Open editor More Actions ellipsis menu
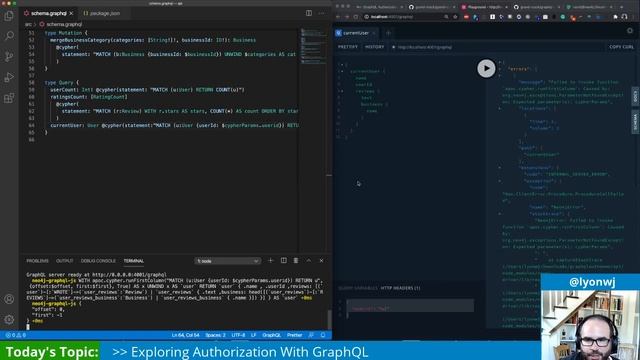This screenshot has height=360, width=640. pos(322,13)
